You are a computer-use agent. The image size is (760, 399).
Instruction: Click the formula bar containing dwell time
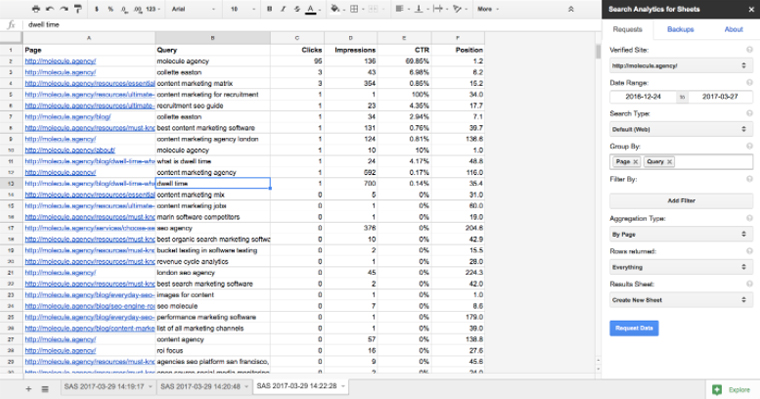click(x=310, y=24)
